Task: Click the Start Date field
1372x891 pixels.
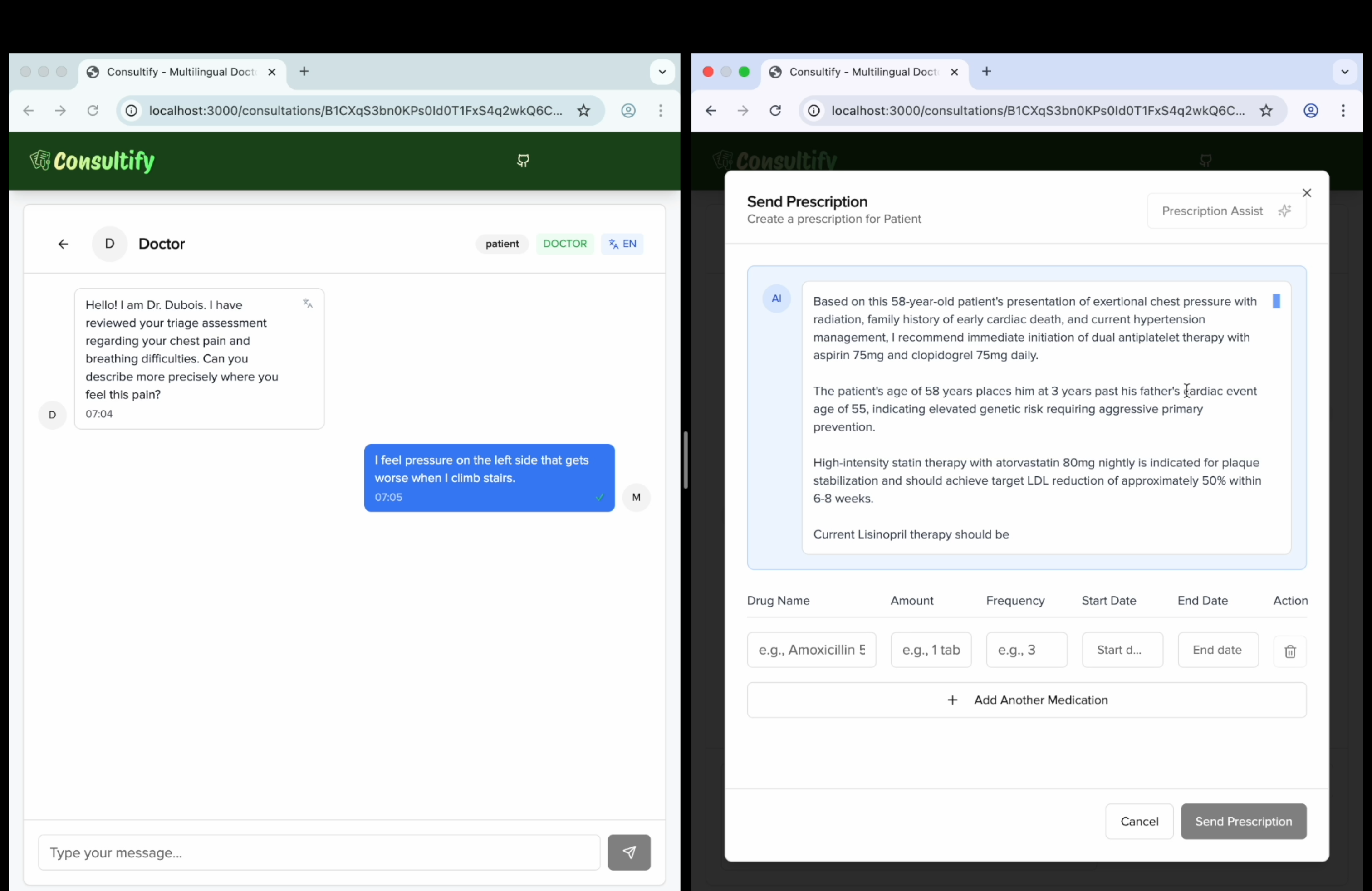Action: pyautogui.click(x=1122, y=650)
